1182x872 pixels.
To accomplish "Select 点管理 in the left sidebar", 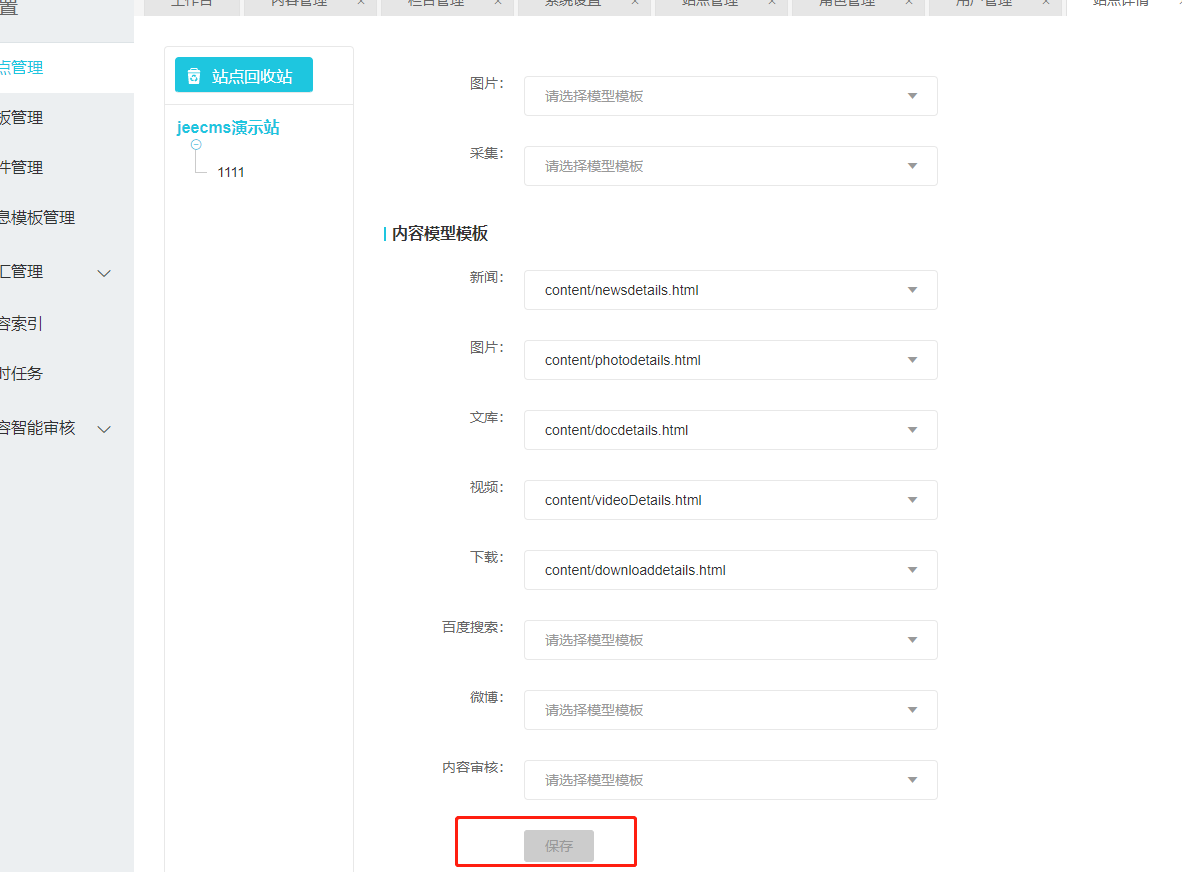I will point(21,68).
